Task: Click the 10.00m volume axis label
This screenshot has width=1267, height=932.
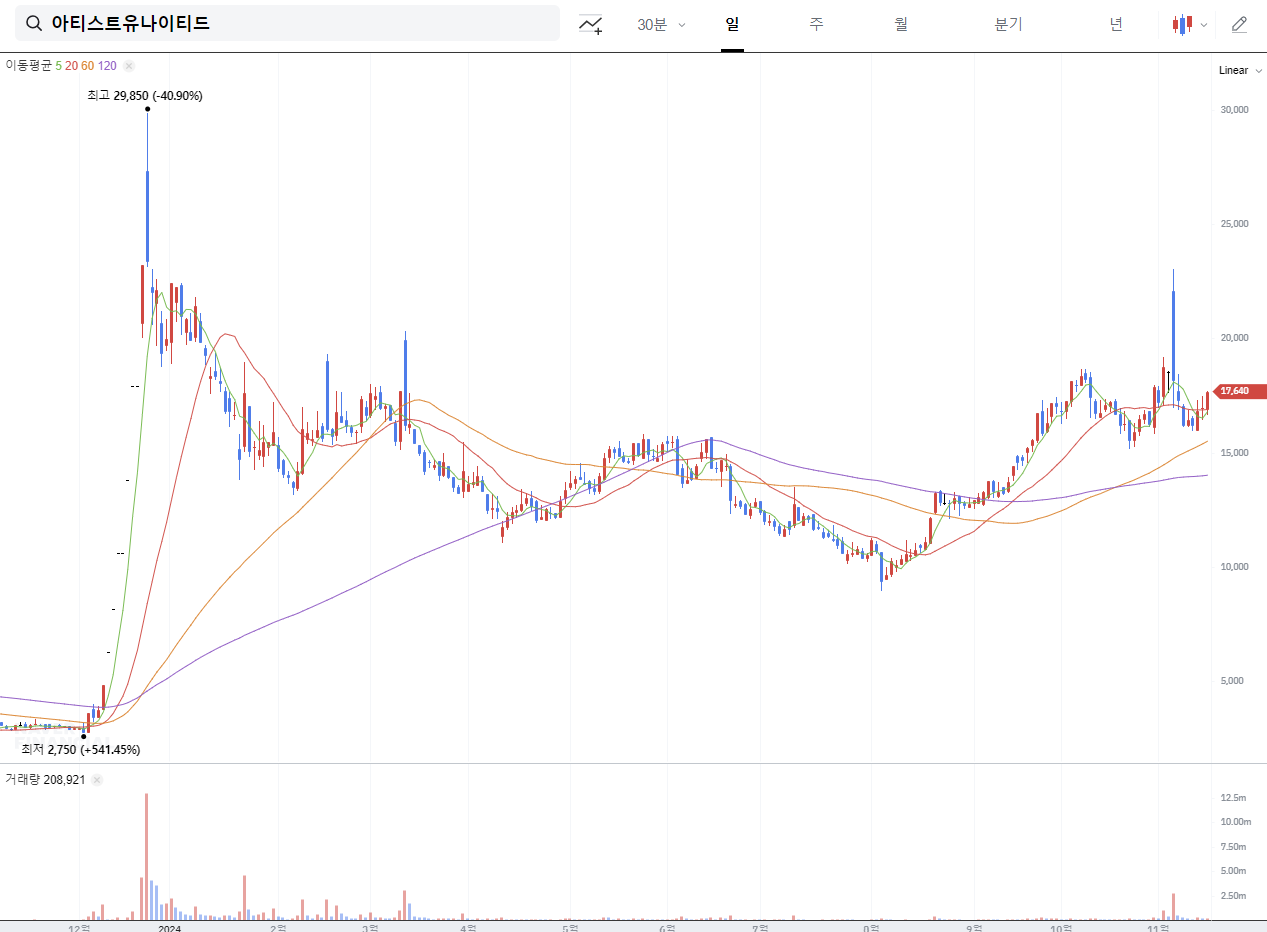Action: pos(1235,822)
